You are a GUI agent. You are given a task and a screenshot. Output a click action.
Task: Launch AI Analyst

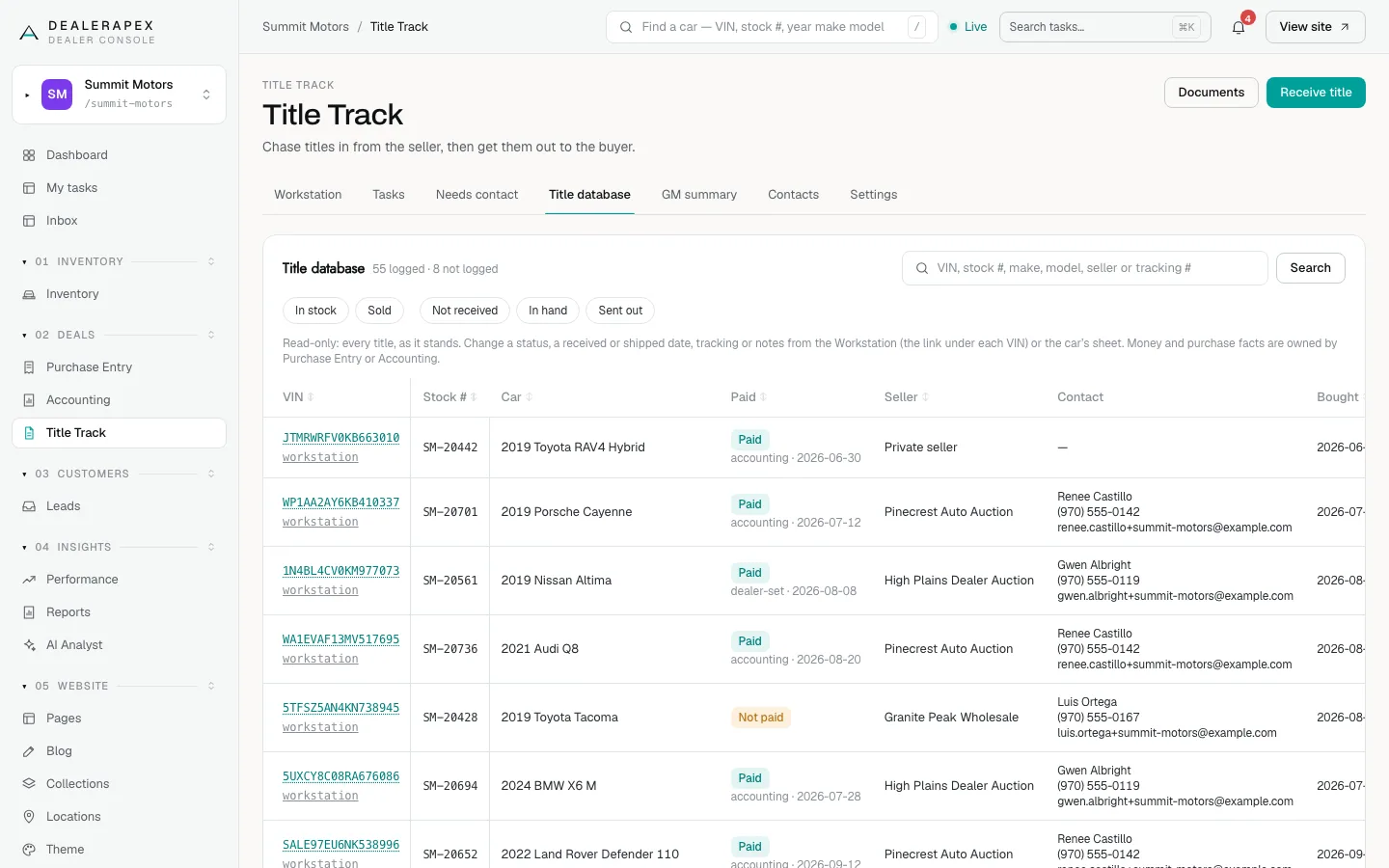119,645
